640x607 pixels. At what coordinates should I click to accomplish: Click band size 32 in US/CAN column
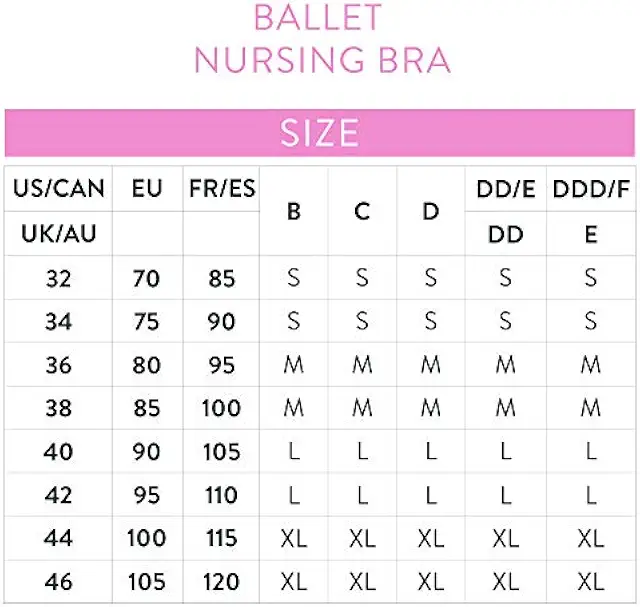(x=59, y=278)
